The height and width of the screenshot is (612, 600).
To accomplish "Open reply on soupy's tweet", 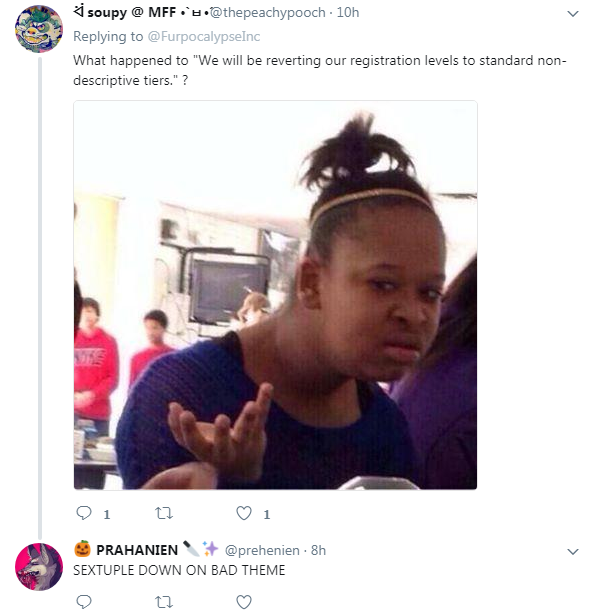I will point(84,513).
